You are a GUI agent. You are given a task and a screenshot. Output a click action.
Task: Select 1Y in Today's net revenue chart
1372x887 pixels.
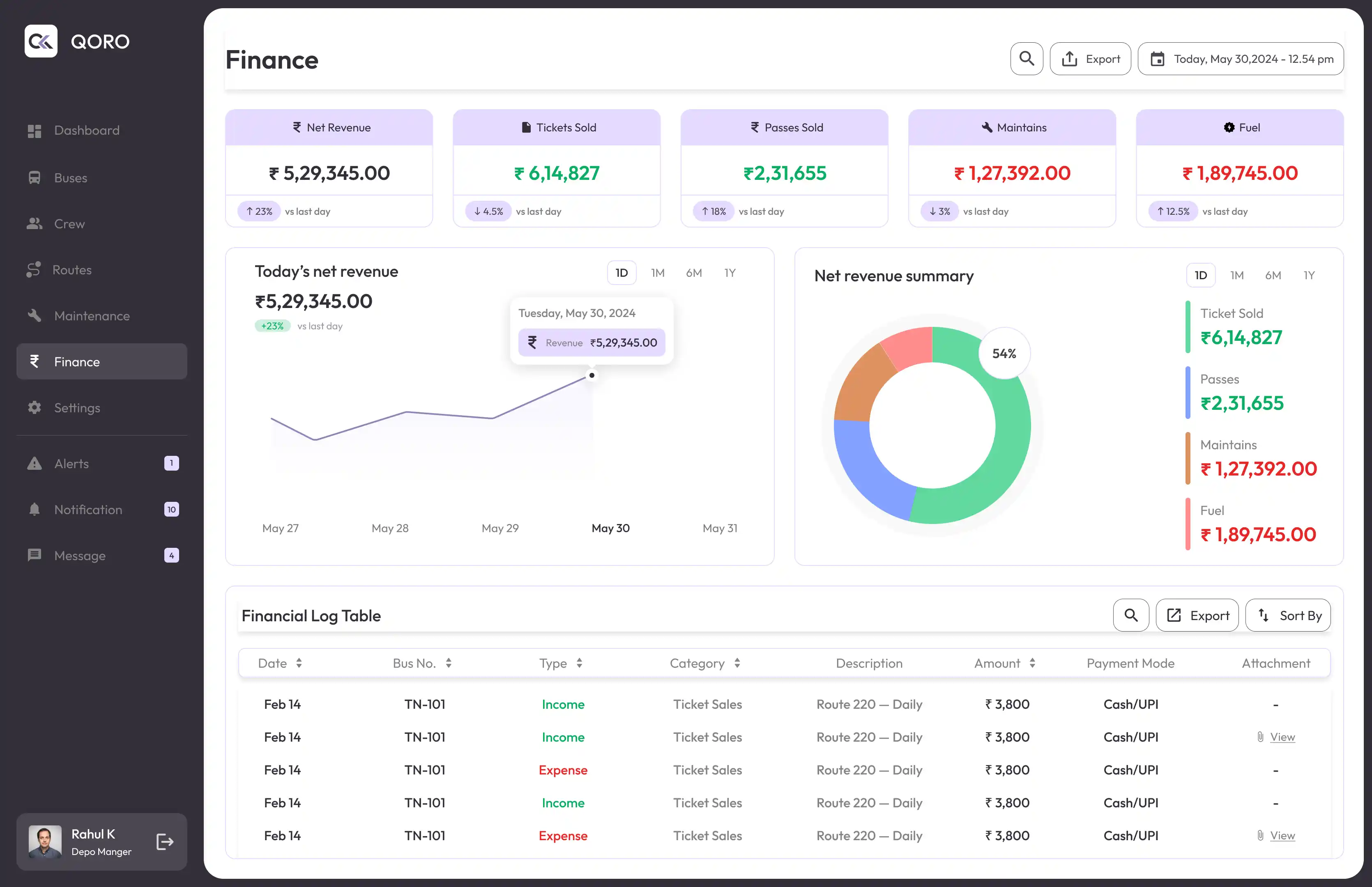[x=730, y=273]
